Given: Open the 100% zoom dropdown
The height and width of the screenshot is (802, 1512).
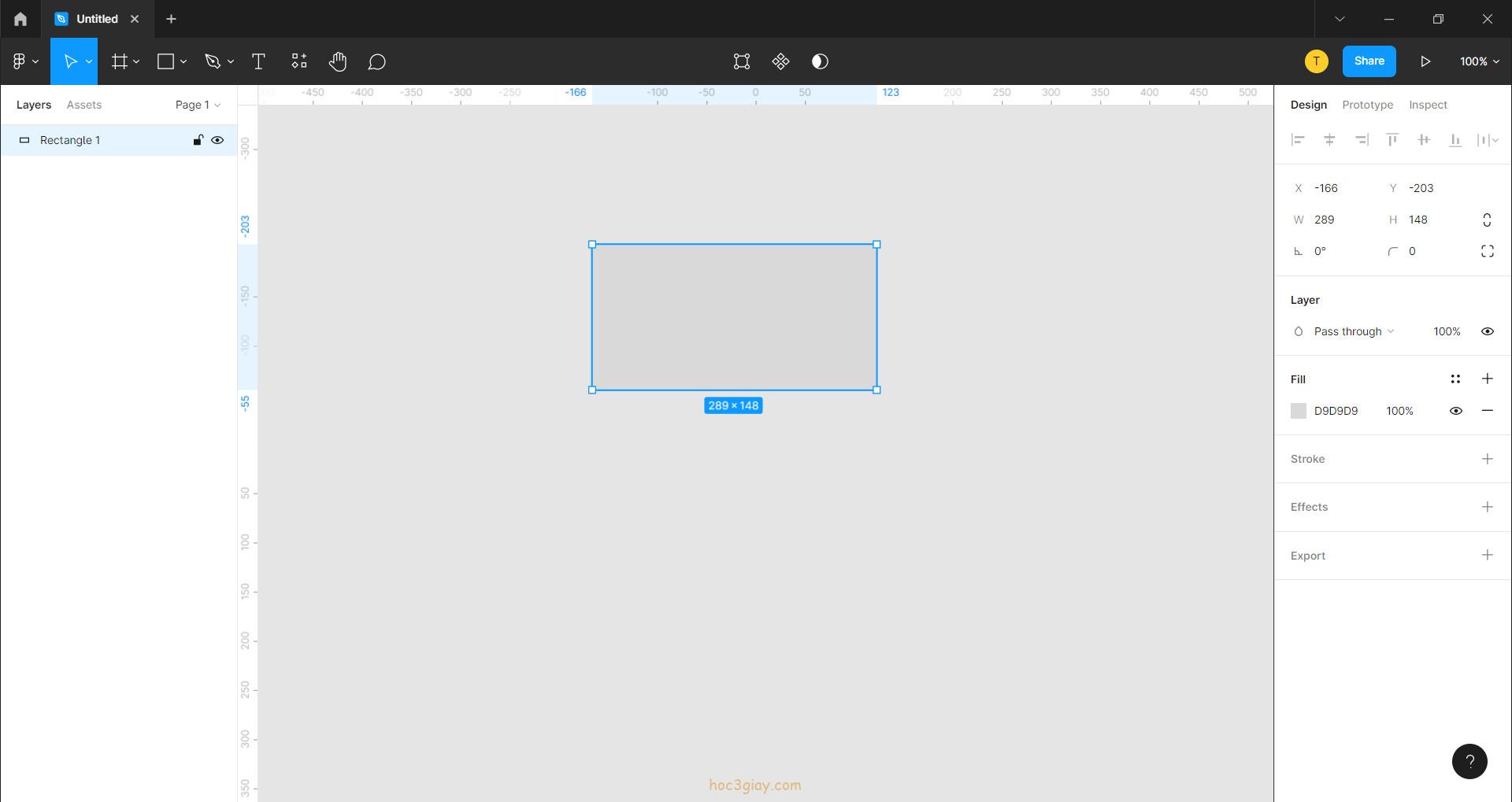Looking at the screenshot, I should (x=1479, y=61).
